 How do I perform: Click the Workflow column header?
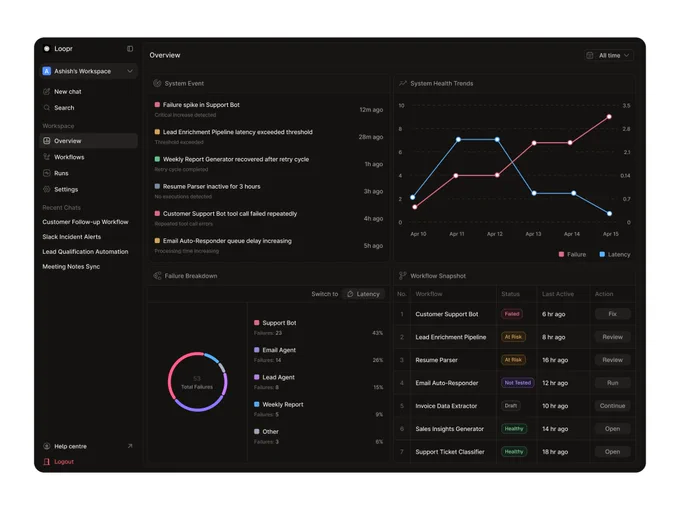click(429, 294)
